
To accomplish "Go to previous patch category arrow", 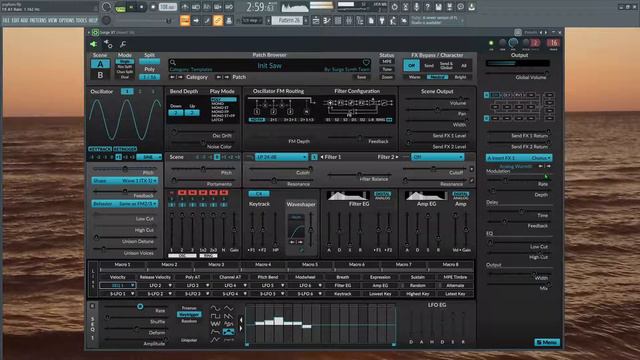I will [x=172, y=77].
